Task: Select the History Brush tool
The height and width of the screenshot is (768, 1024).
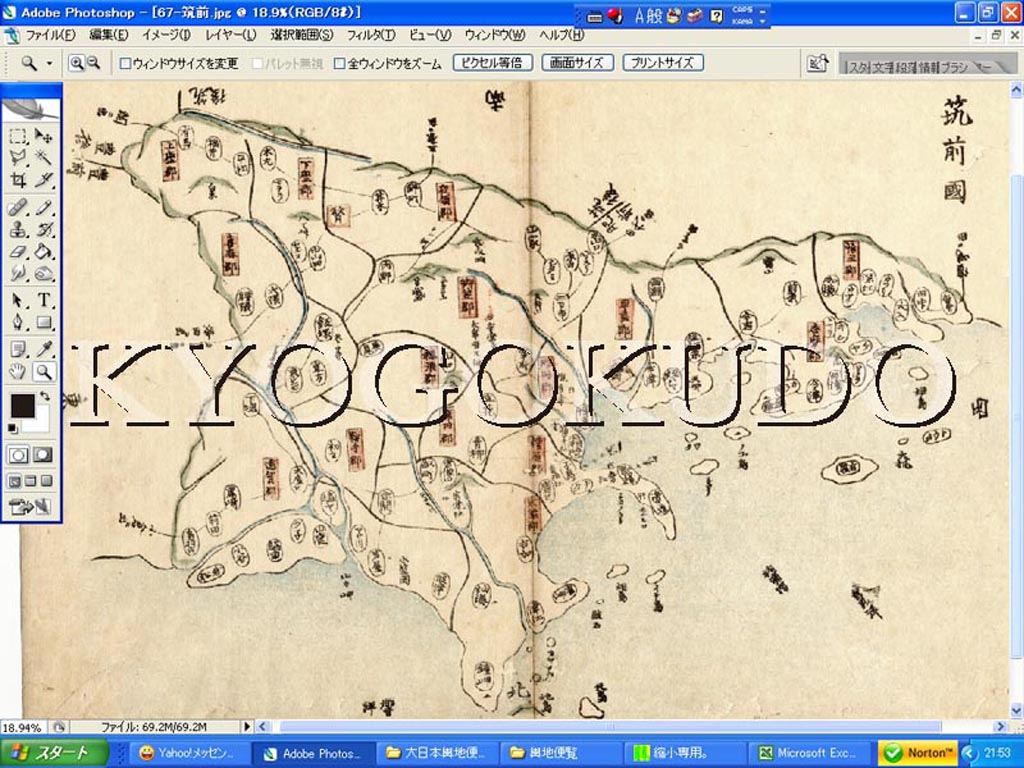Action: pyautogui.click(x=44, y=229)
